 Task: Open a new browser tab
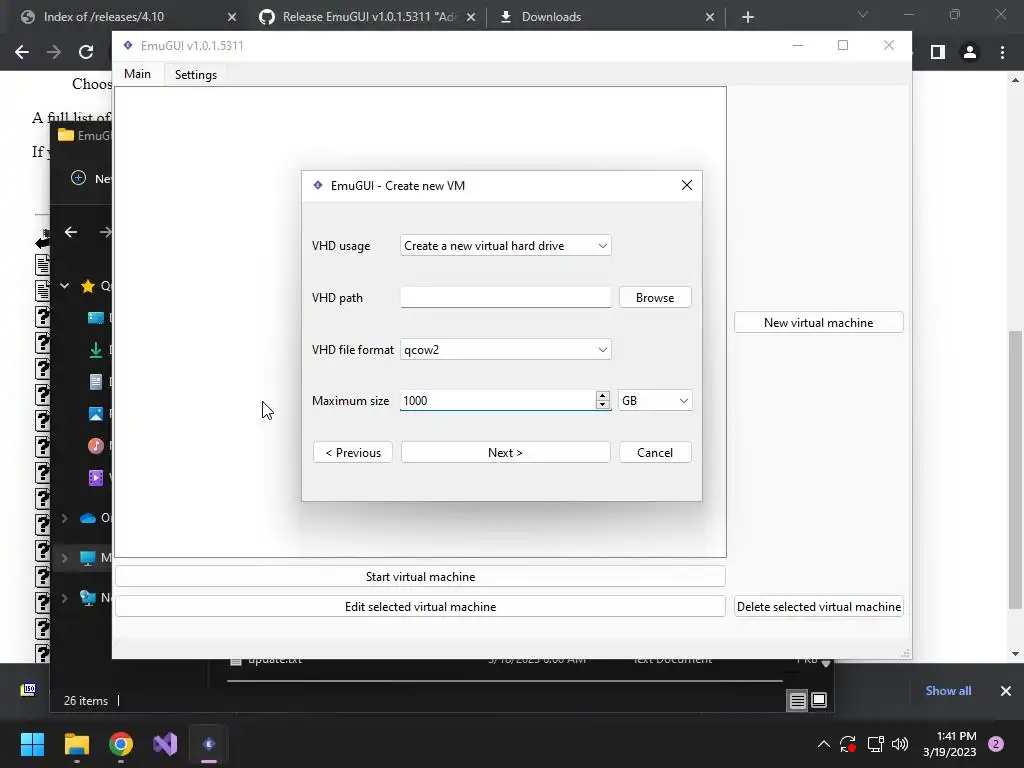tap(748, 17)
